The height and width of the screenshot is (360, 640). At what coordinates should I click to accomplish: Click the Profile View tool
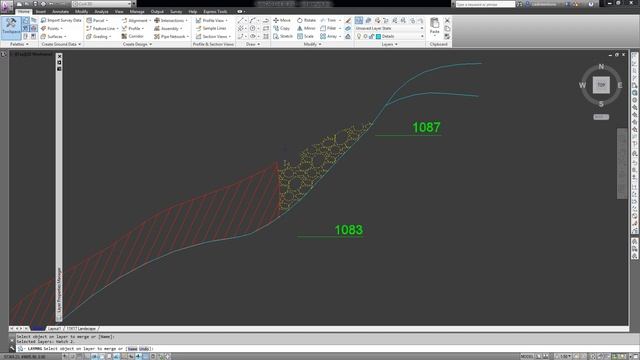(x=211, y=20)
